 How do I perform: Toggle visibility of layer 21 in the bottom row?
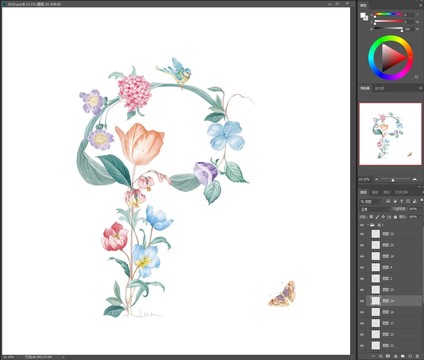point(362,345)
